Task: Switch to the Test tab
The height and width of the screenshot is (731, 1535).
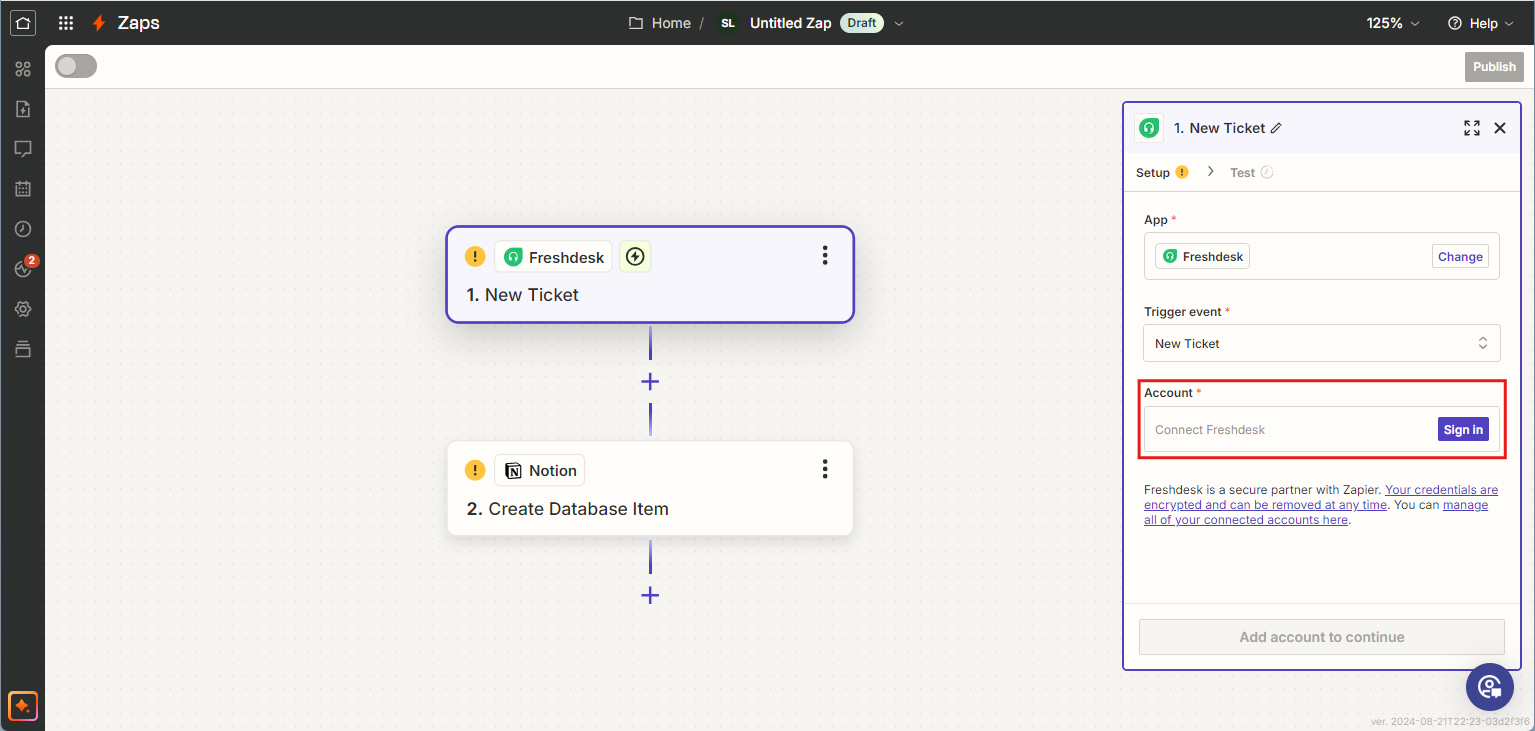Action: click(1251, 172)
